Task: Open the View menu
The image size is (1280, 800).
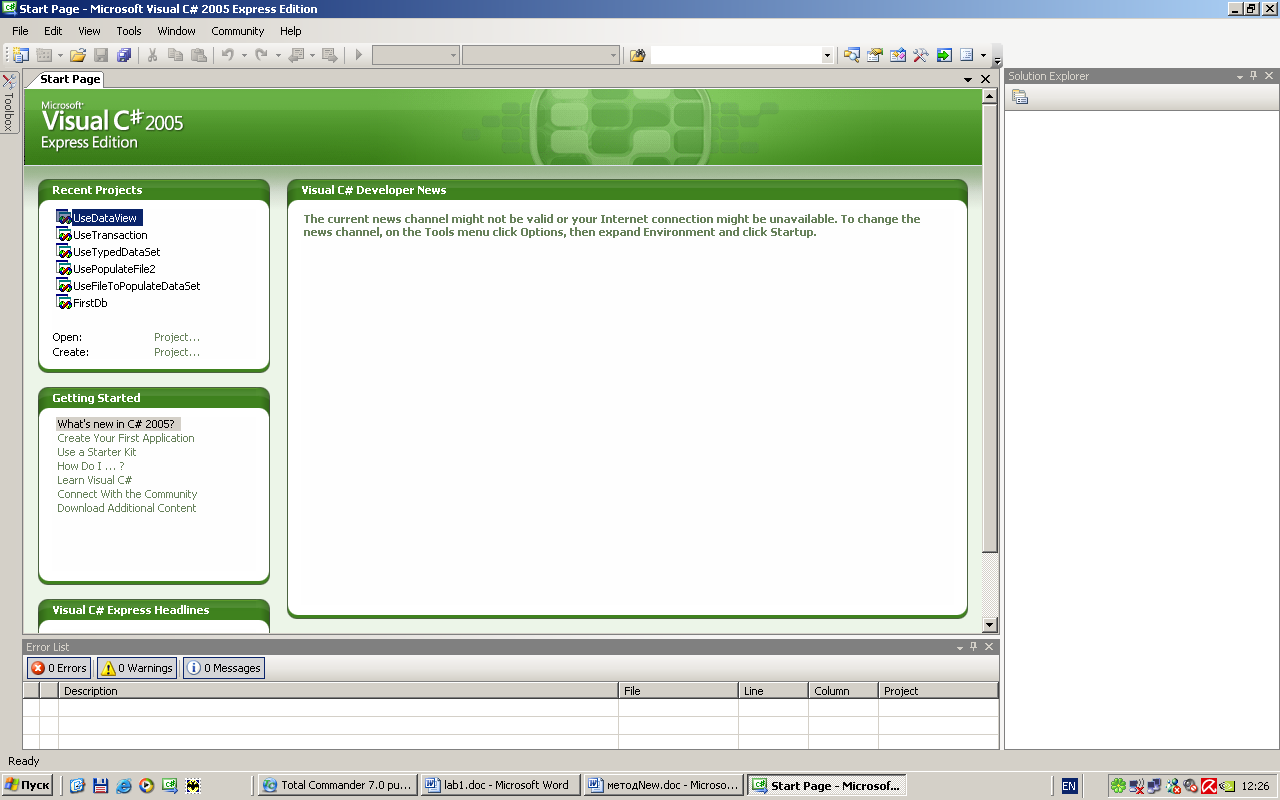Action: pyautogui.click(x=89, y=31)
